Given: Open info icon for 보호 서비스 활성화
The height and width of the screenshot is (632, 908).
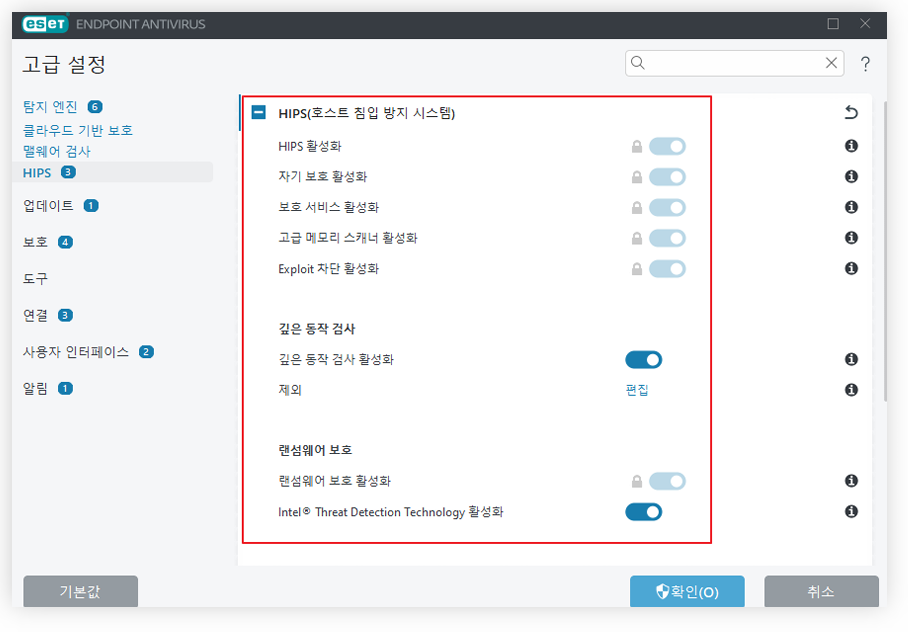Looking at the screenshot, I should pyautogui.click(x=851, y=207).
